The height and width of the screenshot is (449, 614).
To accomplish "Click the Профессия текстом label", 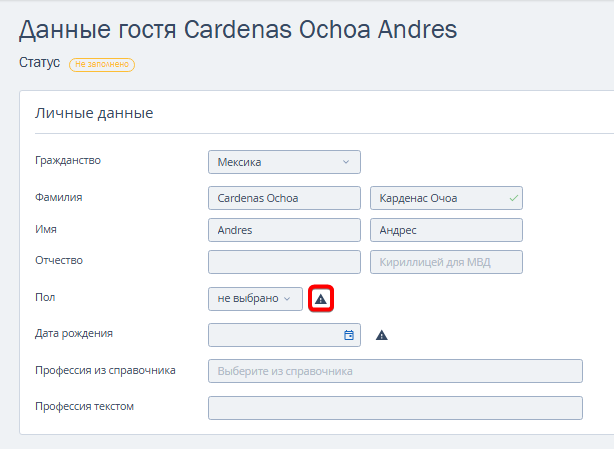I will pyautogui.click(x=85, y=406).
